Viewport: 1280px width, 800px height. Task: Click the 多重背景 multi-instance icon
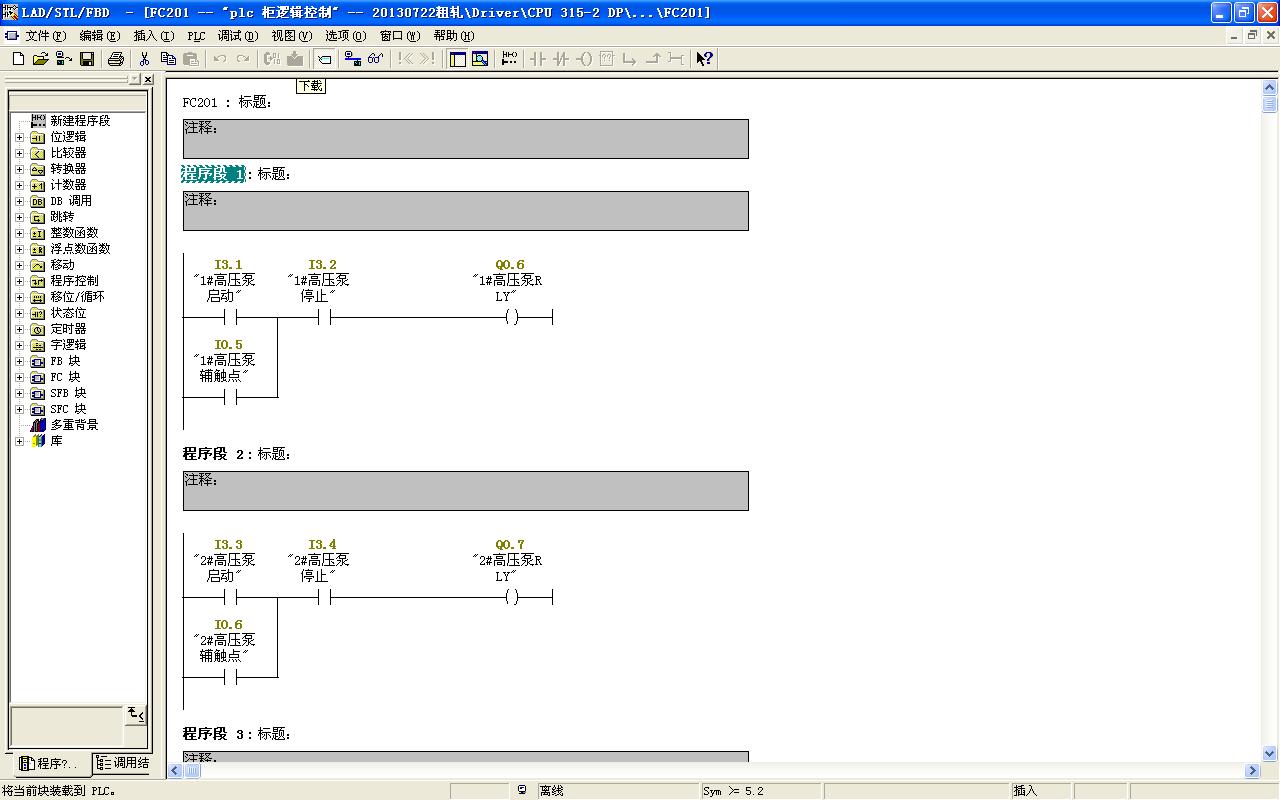(x=38, y=425)
